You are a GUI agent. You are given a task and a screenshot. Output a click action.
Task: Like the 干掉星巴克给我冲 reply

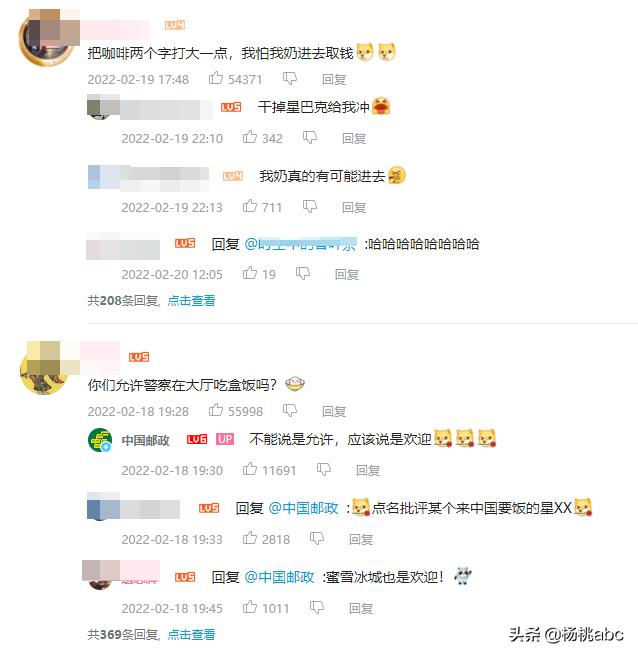click(250, 137)
